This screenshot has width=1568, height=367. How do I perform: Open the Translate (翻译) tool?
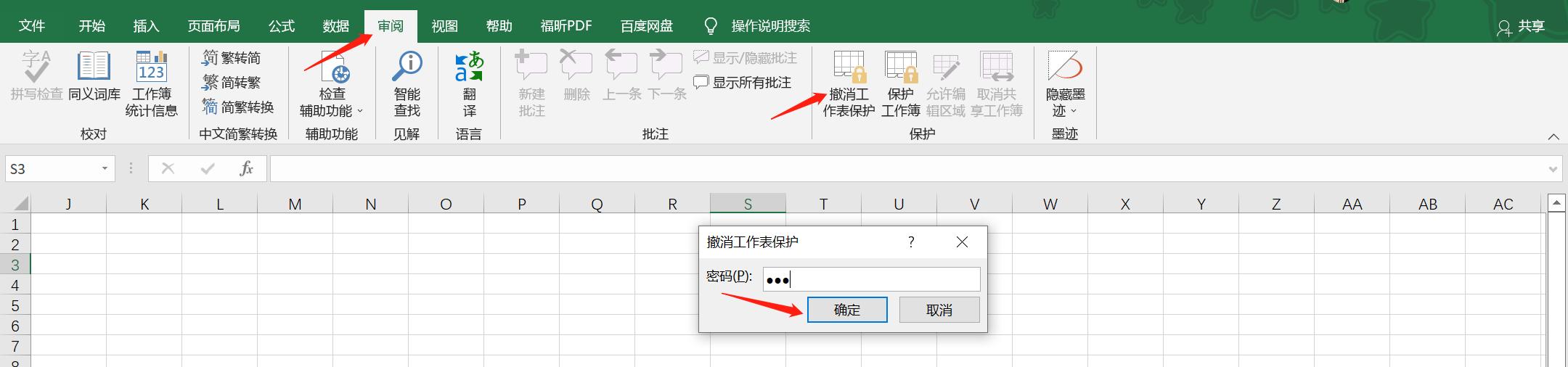[469, 83]
